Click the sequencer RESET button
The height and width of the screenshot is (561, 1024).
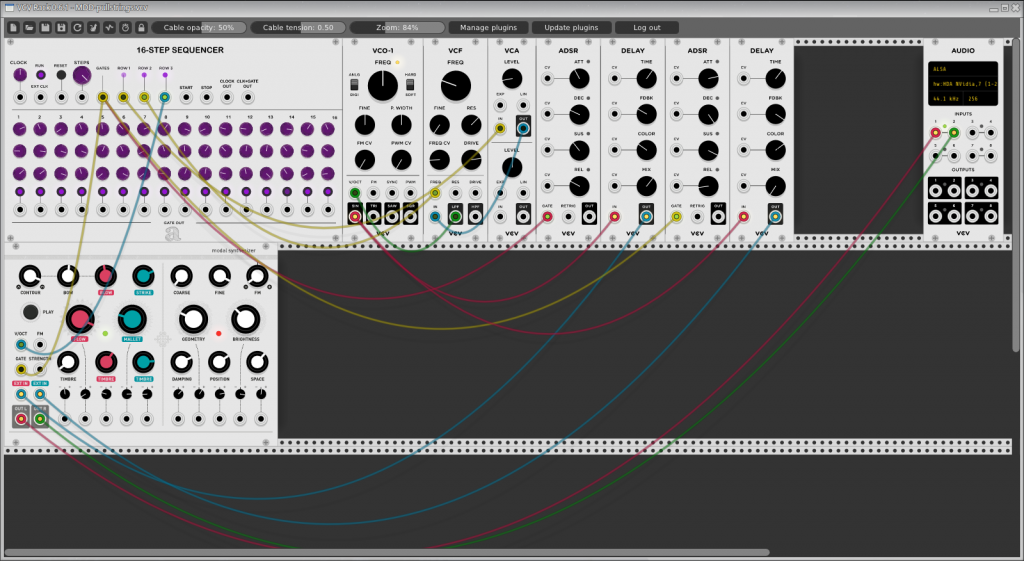click(x=61, y=75)
